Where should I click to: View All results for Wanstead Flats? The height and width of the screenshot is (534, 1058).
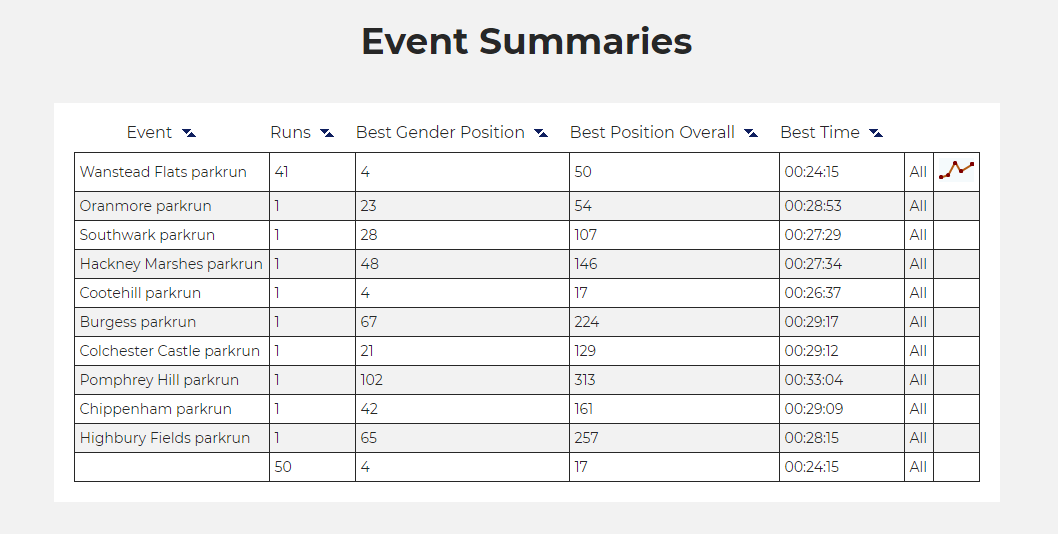click(x=918, y=172)
